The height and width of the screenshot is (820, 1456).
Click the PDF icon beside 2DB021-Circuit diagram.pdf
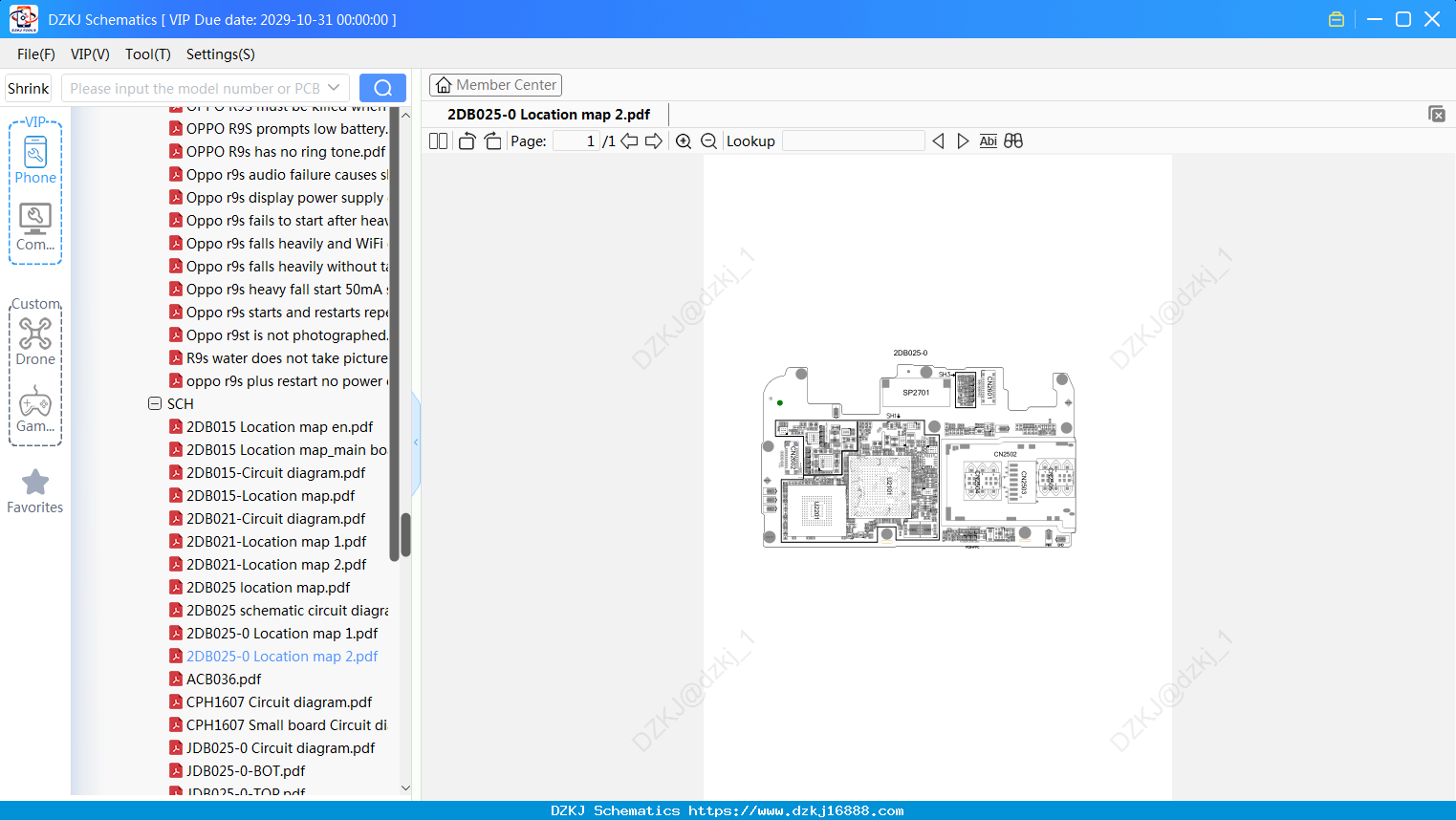(x=176, y=518)
